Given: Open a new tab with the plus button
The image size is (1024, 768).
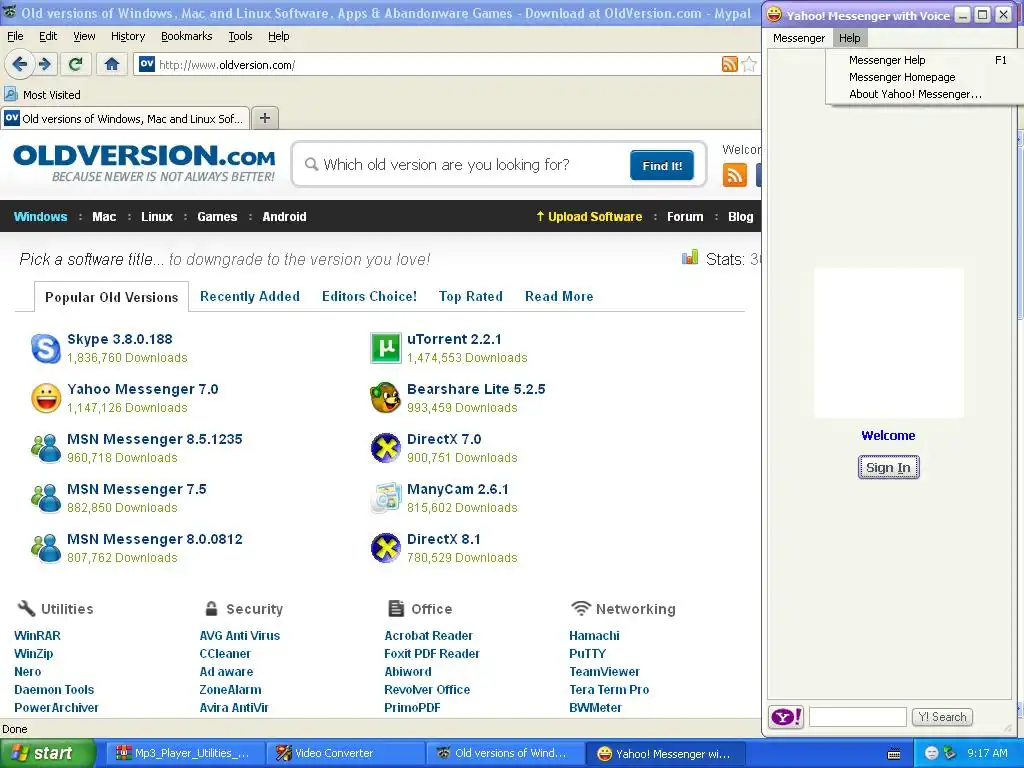Looking at the screenshot, I should point(264,118).
